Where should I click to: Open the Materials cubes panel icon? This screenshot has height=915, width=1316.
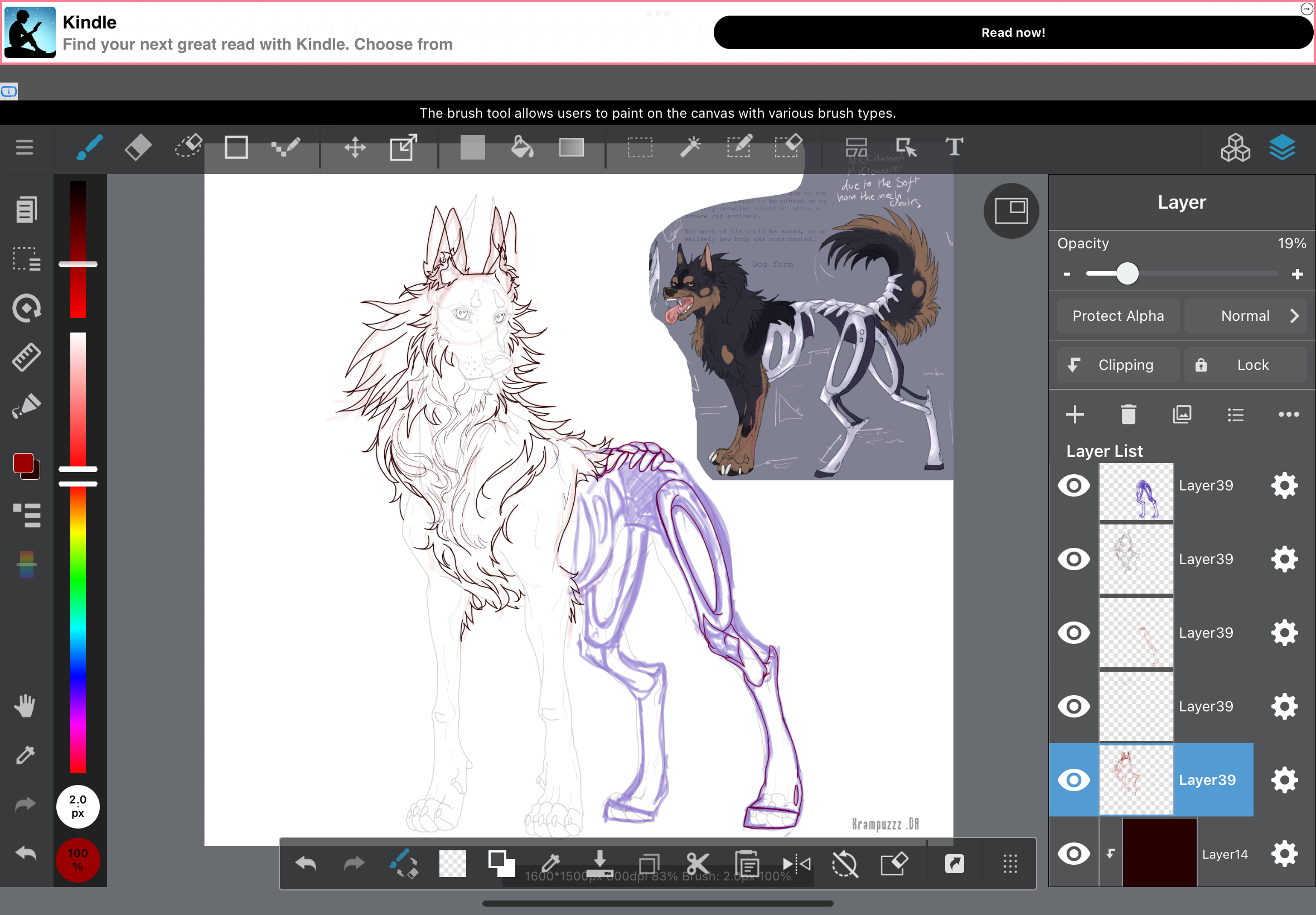[x=1235, y=148]
